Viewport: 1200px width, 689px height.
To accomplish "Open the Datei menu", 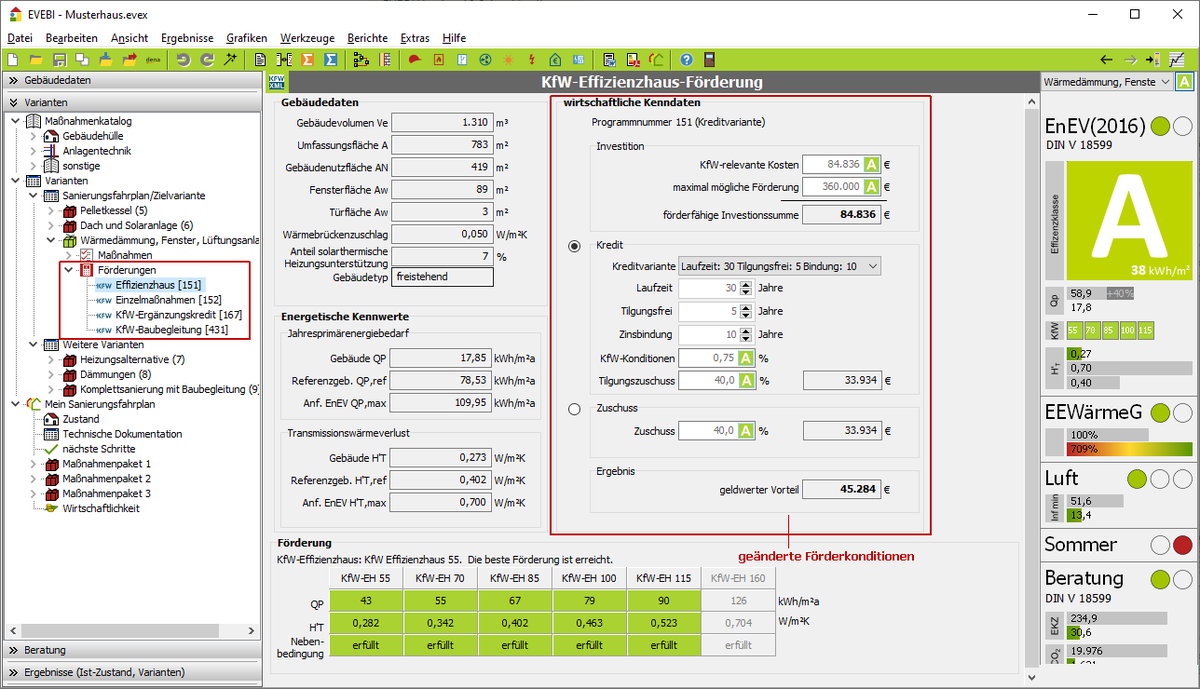I will click(20, 38).
